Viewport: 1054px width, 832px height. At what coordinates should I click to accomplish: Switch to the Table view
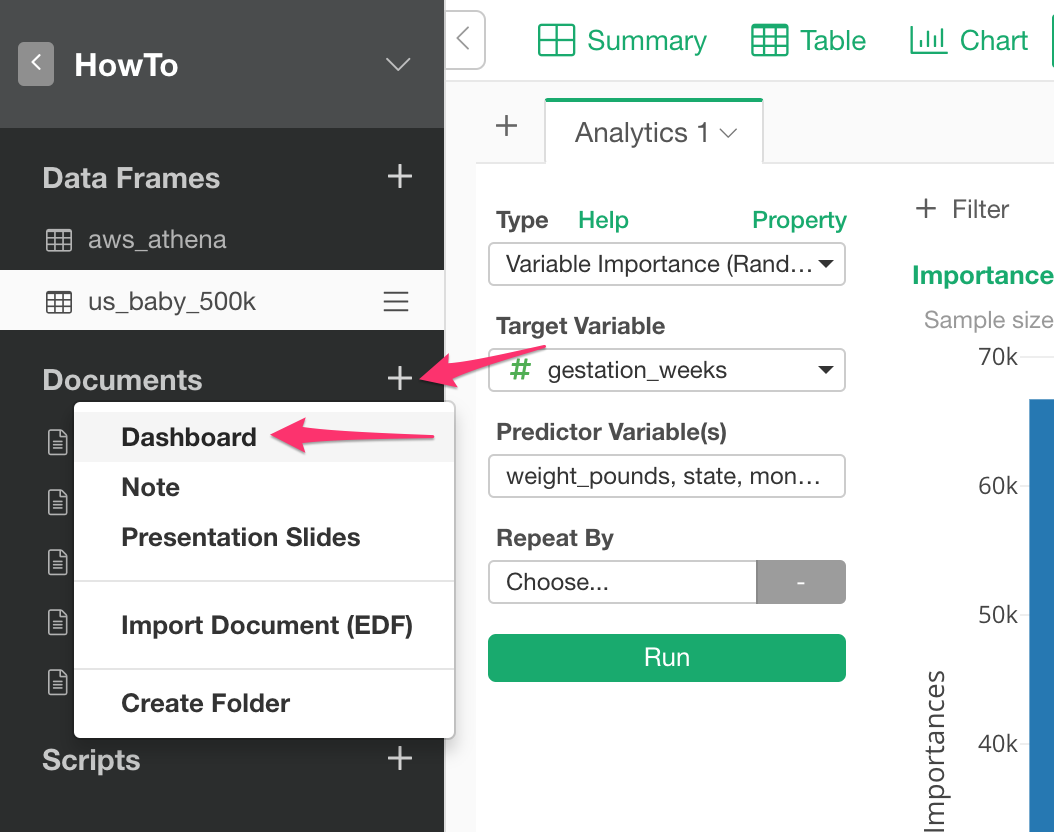tap(809, 40)
